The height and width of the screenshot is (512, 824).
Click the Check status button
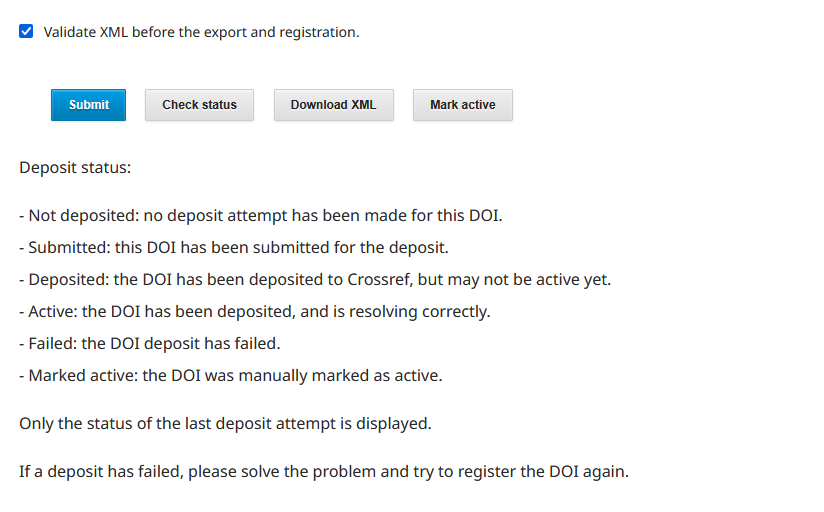(x=199, y=105)
